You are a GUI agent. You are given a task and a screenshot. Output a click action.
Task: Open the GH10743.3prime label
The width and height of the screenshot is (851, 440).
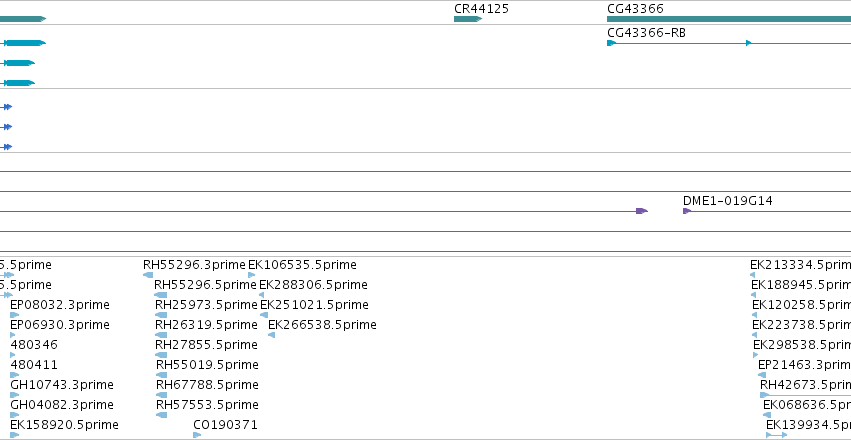tap(62, 385)
